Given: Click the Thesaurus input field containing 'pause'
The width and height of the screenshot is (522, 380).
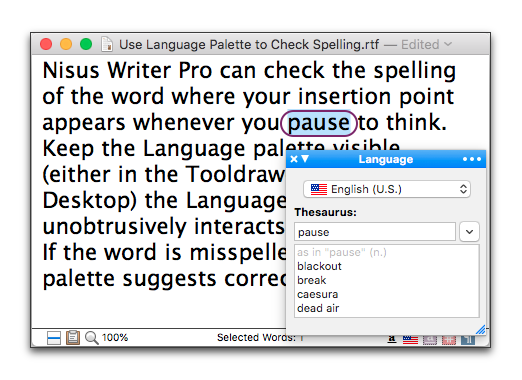Looking at the screenshot, I should tap(375, 232).
